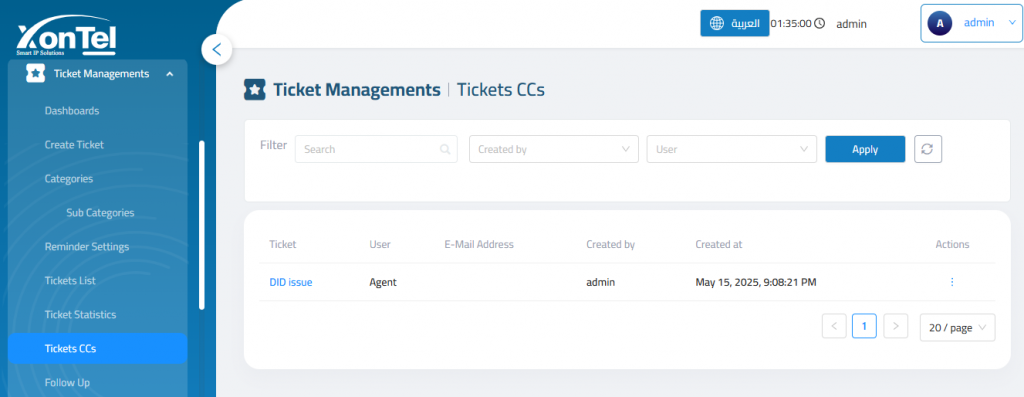Select Sub Categories in the sidebar
This screenshot has width=1024, height=397.
(100, 213)
